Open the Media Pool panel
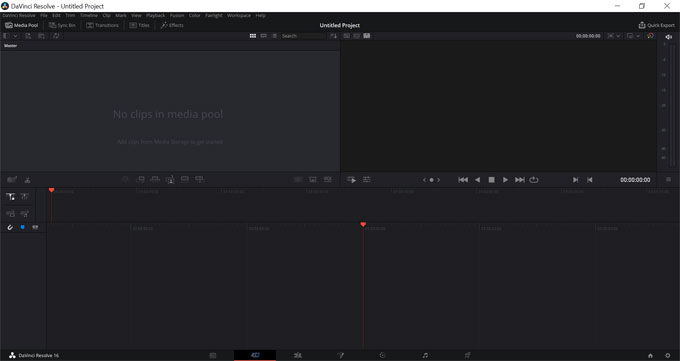The height and width of the screenshot is (361, 680). point(22,25)
